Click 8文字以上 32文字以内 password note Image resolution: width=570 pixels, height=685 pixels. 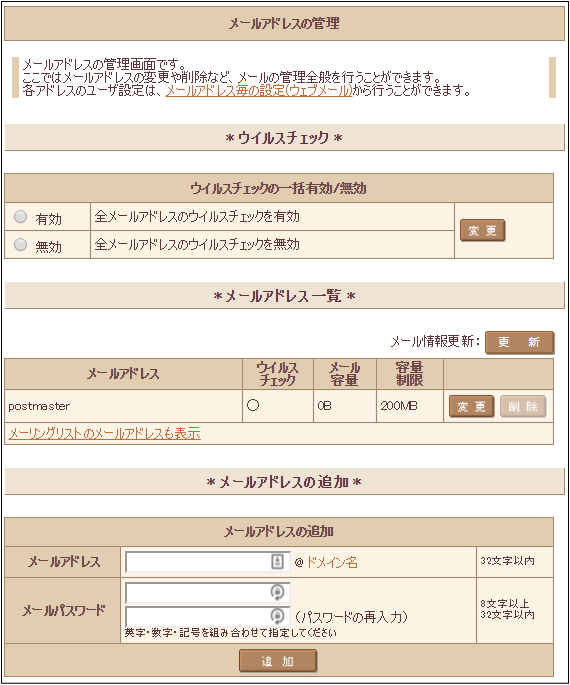pos(507,609)
